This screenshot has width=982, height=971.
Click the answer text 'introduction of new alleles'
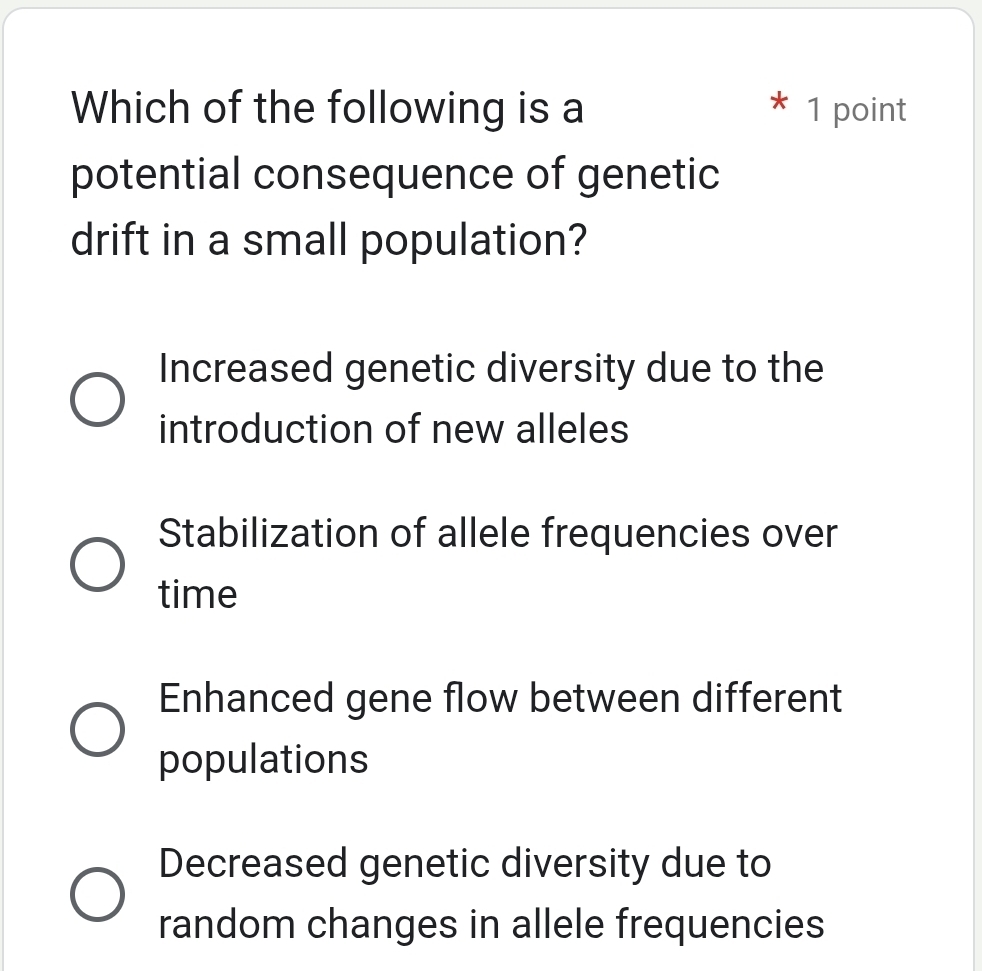tap(394, 429)
